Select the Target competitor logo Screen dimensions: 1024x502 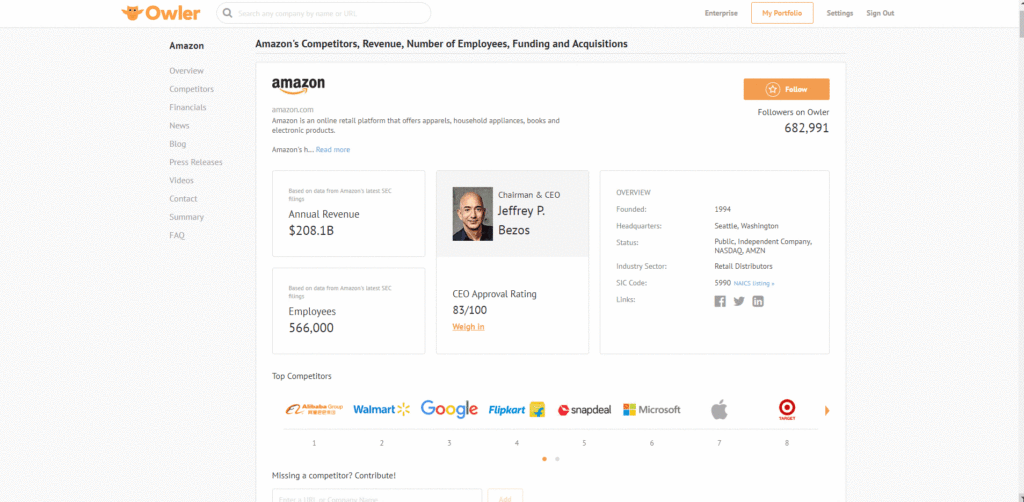(787, 409)
